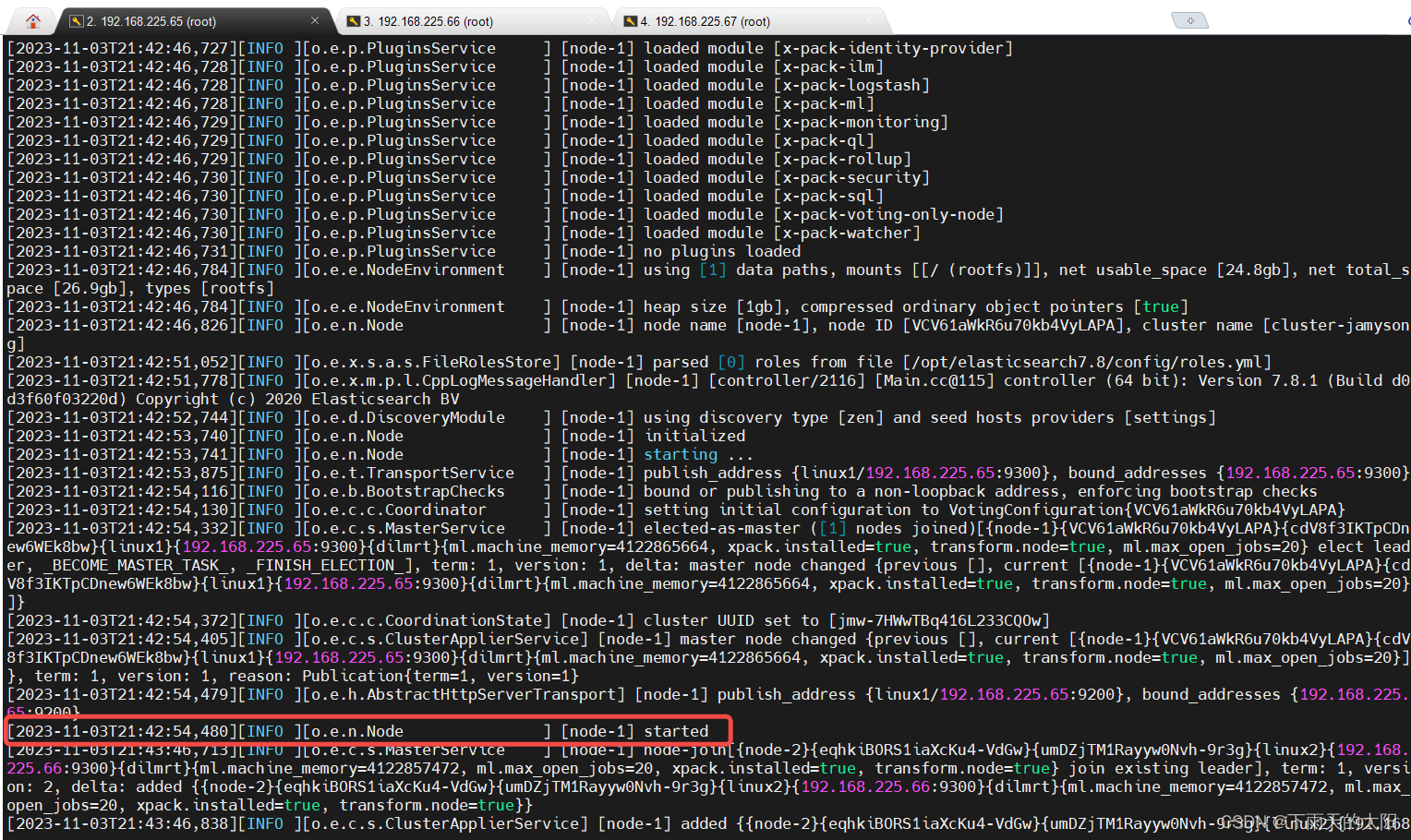Open a new tab with the plus button

1190,20
